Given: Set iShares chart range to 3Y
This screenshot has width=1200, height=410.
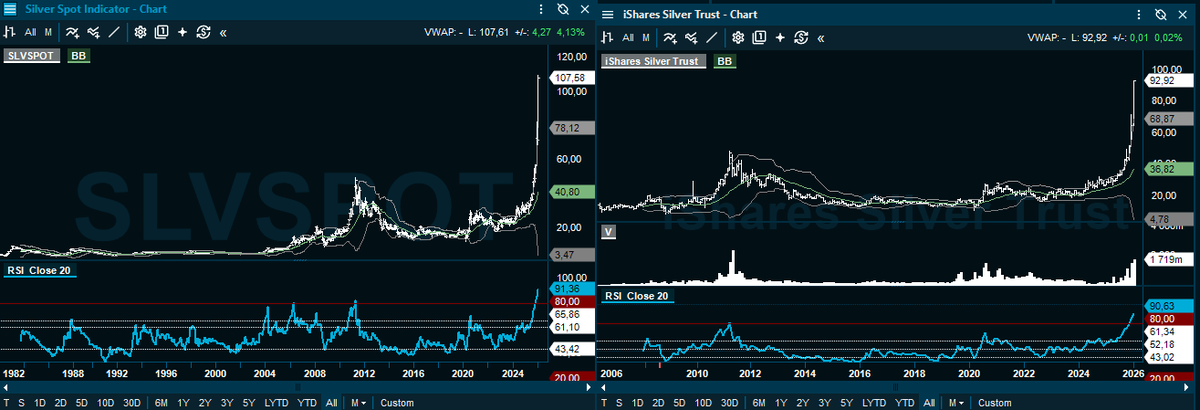Looking at the screenshot, I should (827, 402).
